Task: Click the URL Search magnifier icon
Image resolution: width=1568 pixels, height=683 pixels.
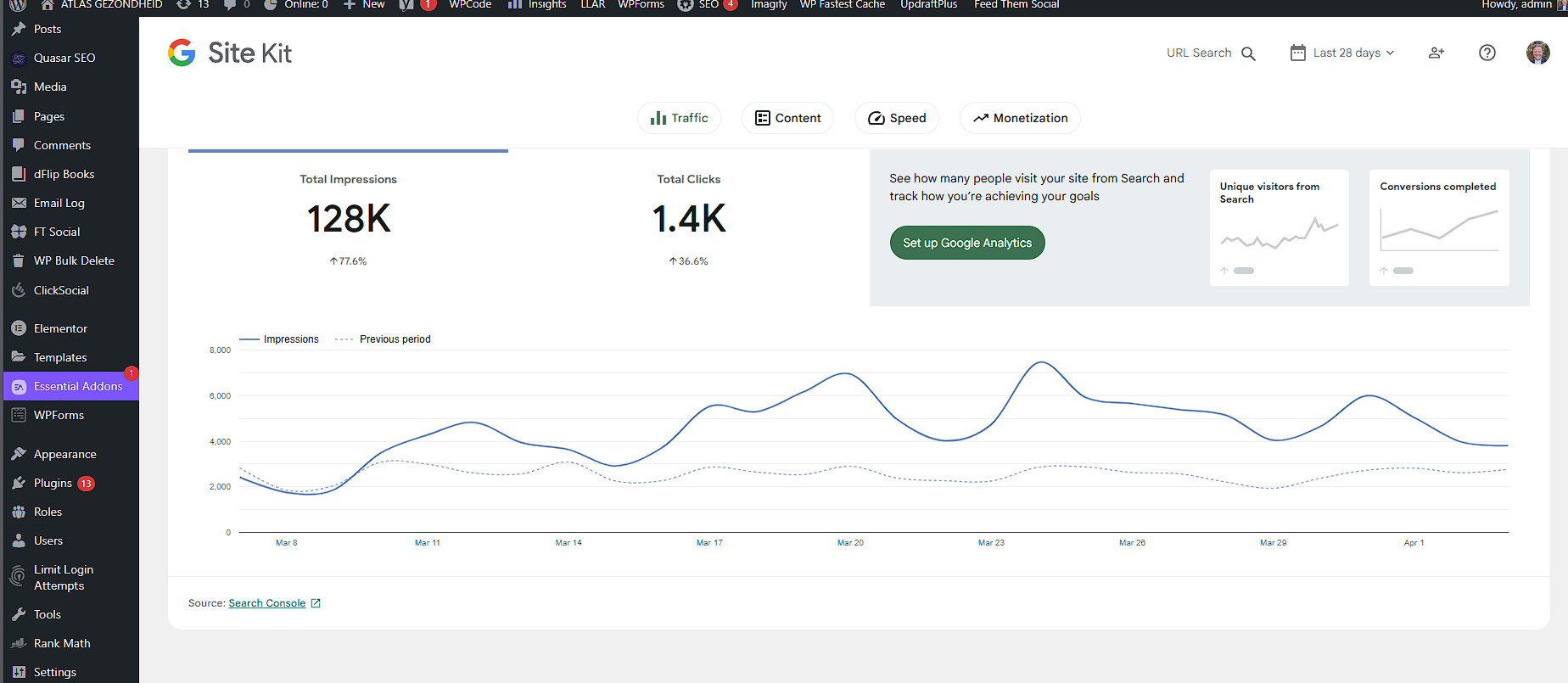Action: [1248, 53]
